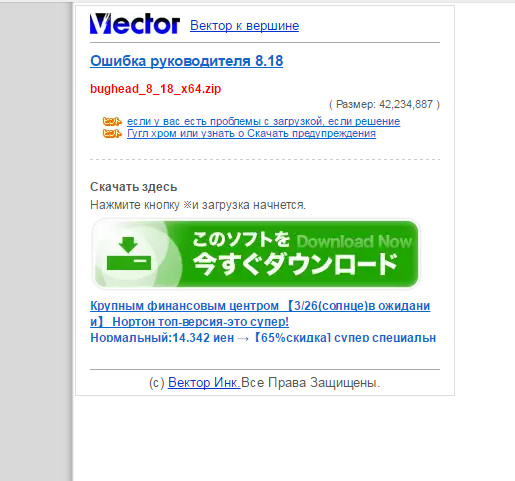Click the 'Скачать здесь' heading
515x481 pixels.
pos(133,187)
